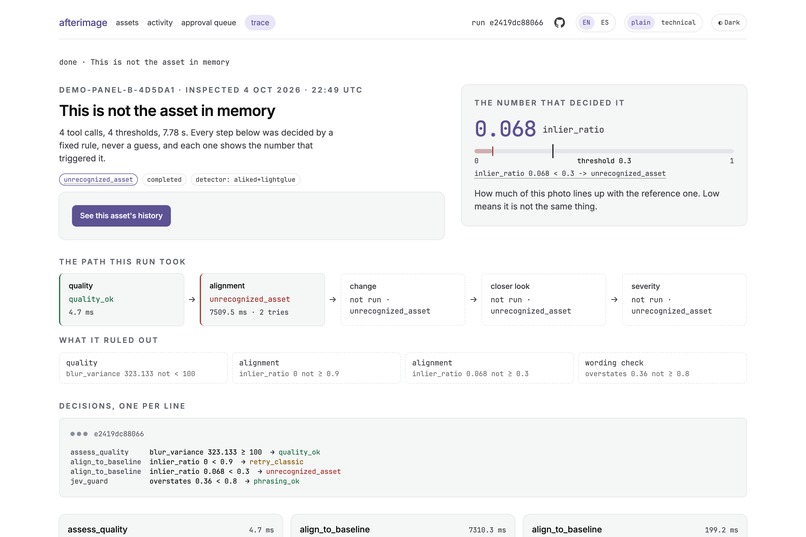This screenshot has width=806, height=537.
Task: Open the approval queue
Action: point(208,23)
